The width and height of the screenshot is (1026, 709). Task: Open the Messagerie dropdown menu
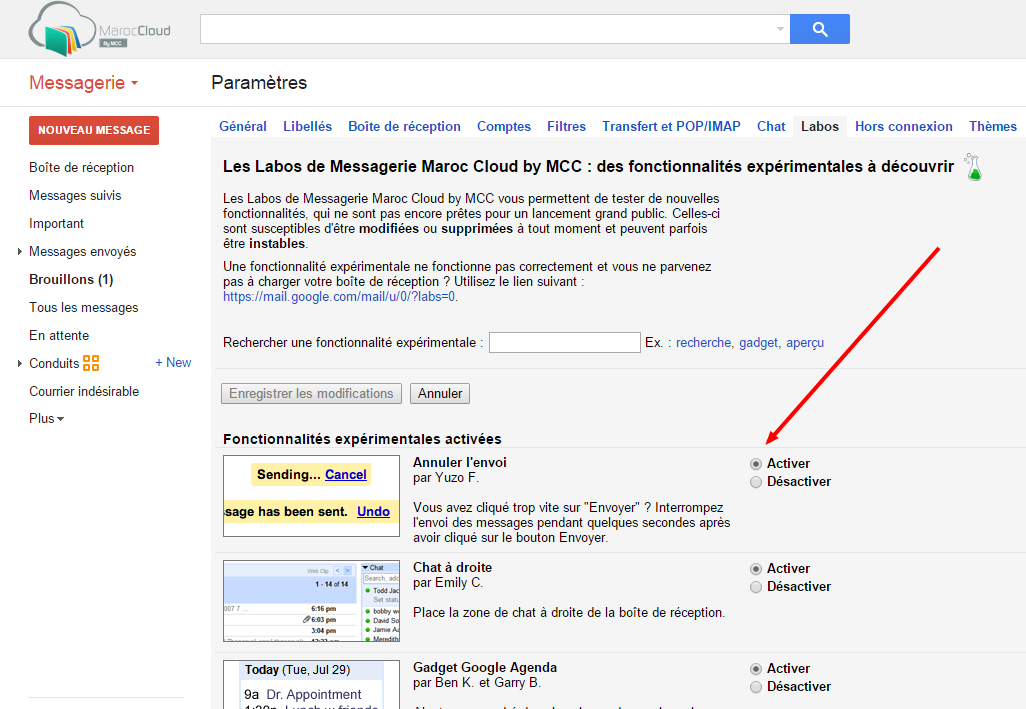pos(83,82)
